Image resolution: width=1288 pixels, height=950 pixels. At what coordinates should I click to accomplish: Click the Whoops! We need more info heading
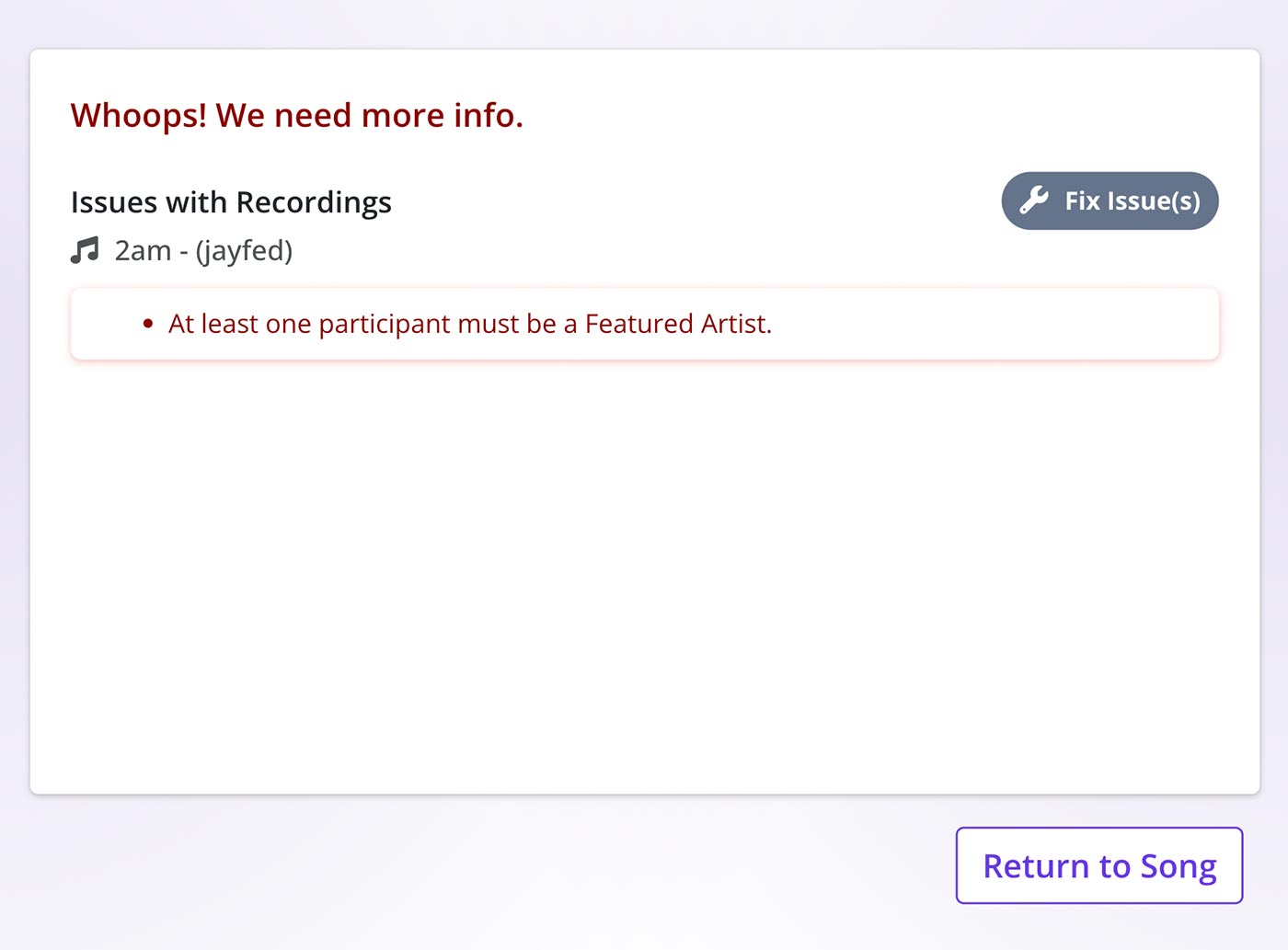[297, 115]
